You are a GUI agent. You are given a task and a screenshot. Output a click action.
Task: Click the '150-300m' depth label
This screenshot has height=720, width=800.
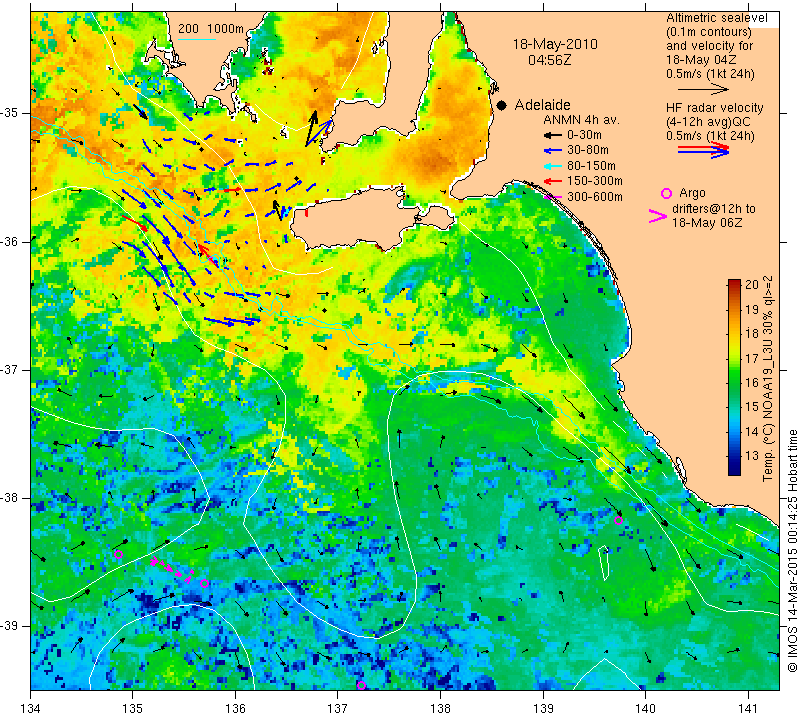tap(595, 181)
